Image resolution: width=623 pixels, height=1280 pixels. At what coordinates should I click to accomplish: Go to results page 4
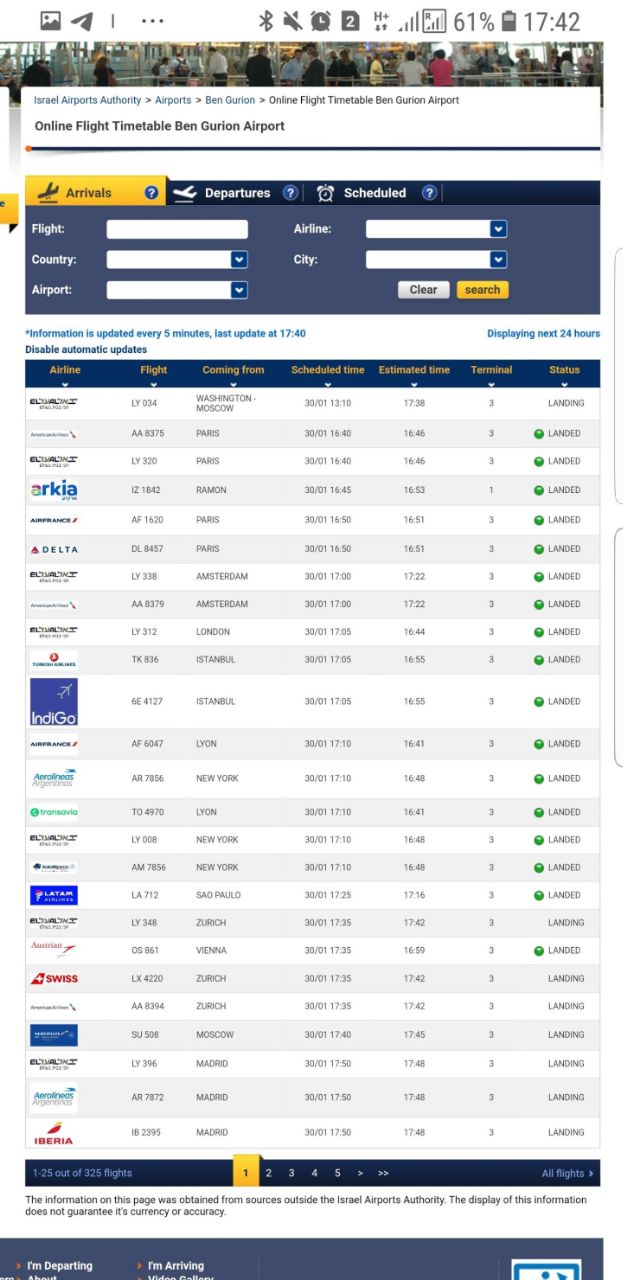pyautogui.click(x=314, y=1173)
